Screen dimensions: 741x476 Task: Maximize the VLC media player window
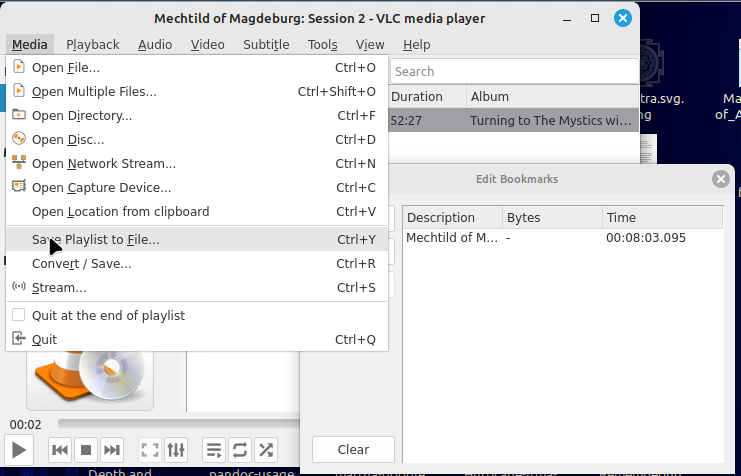coord(595,18)
